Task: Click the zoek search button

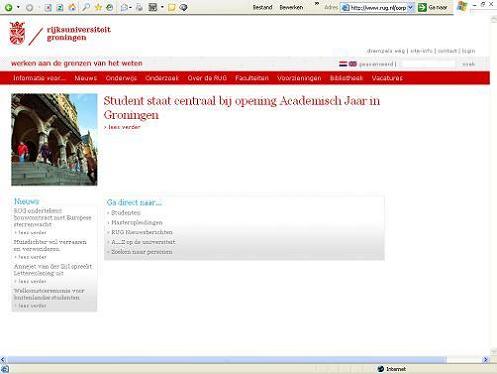Action: tap(468, 64)
